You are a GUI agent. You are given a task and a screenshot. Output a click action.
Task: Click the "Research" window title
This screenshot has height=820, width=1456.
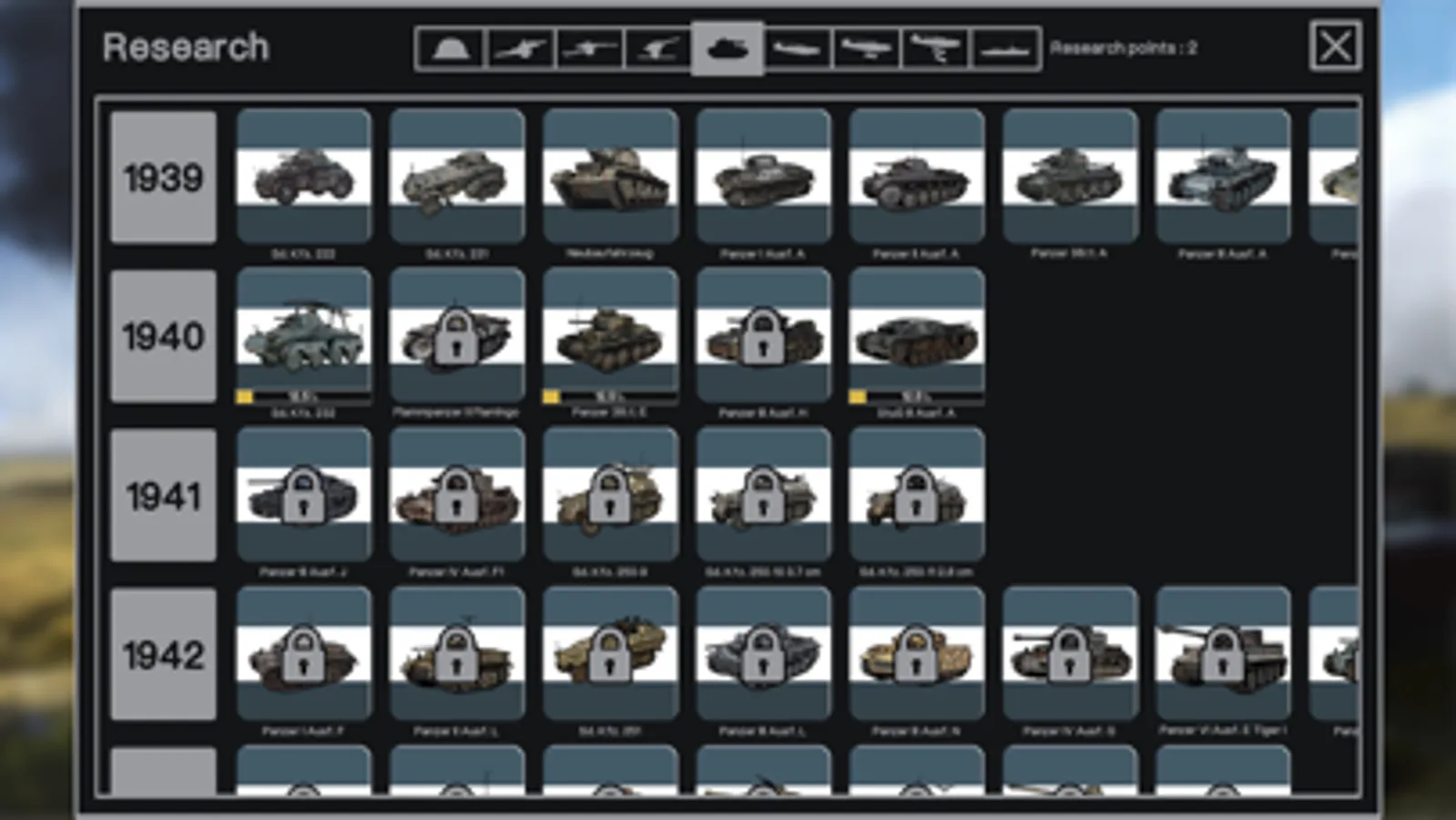pos(186,47)
